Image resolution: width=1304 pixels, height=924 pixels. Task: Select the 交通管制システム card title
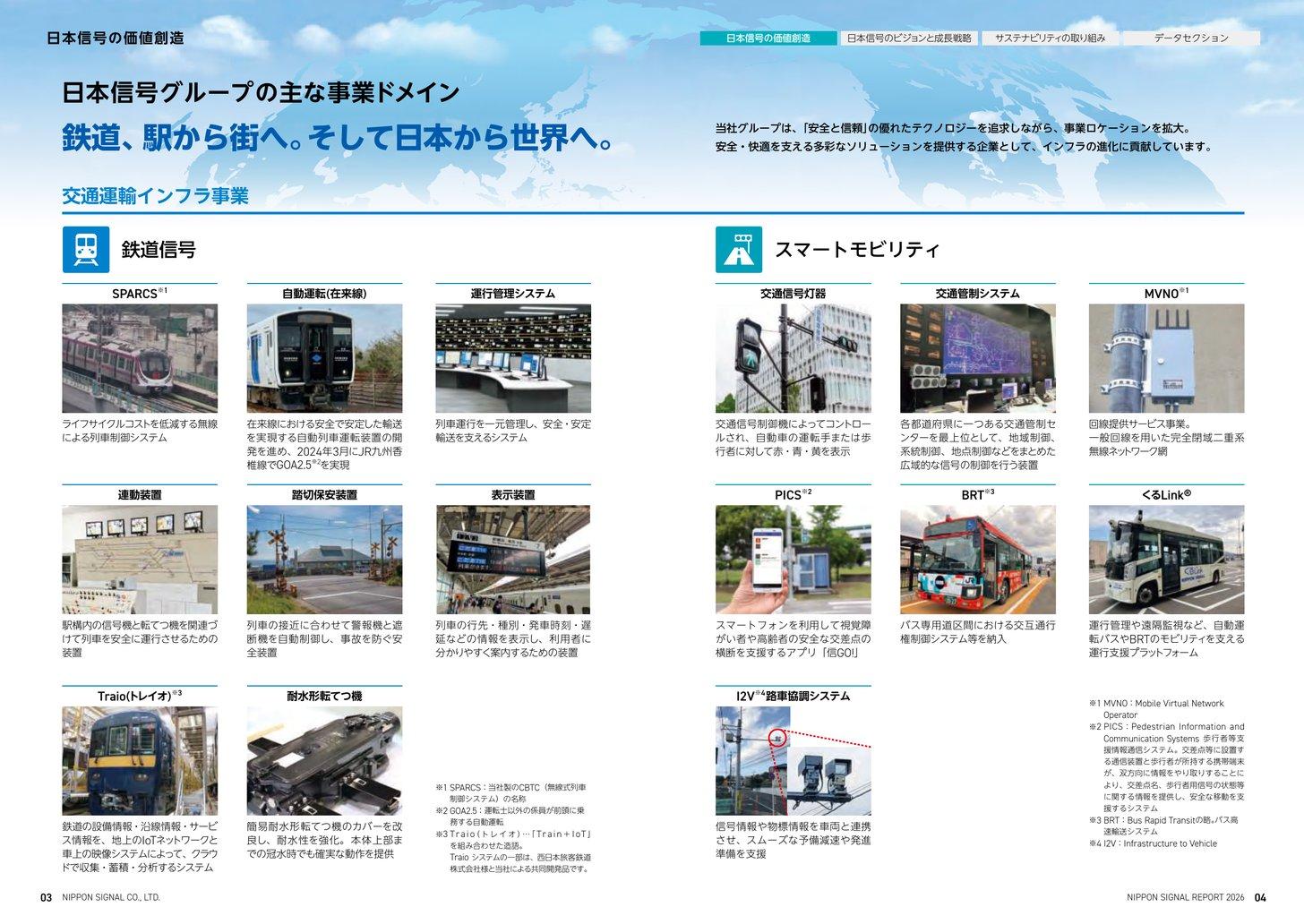(x=978, y=294)
